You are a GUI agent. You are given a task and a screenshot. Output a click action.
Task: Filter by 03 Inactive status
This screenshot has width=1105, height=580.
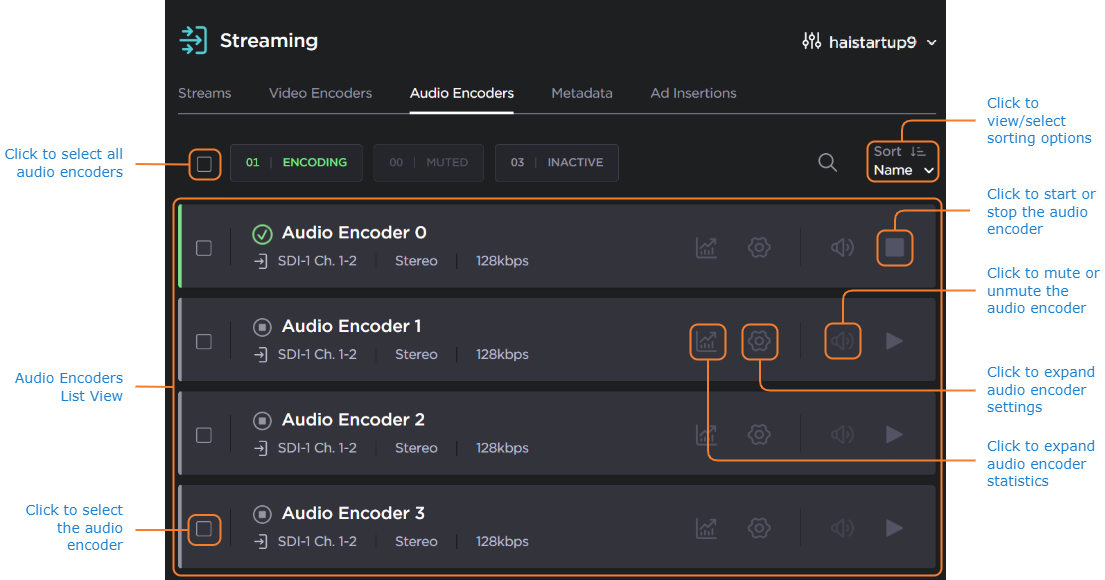click(556, 163)
